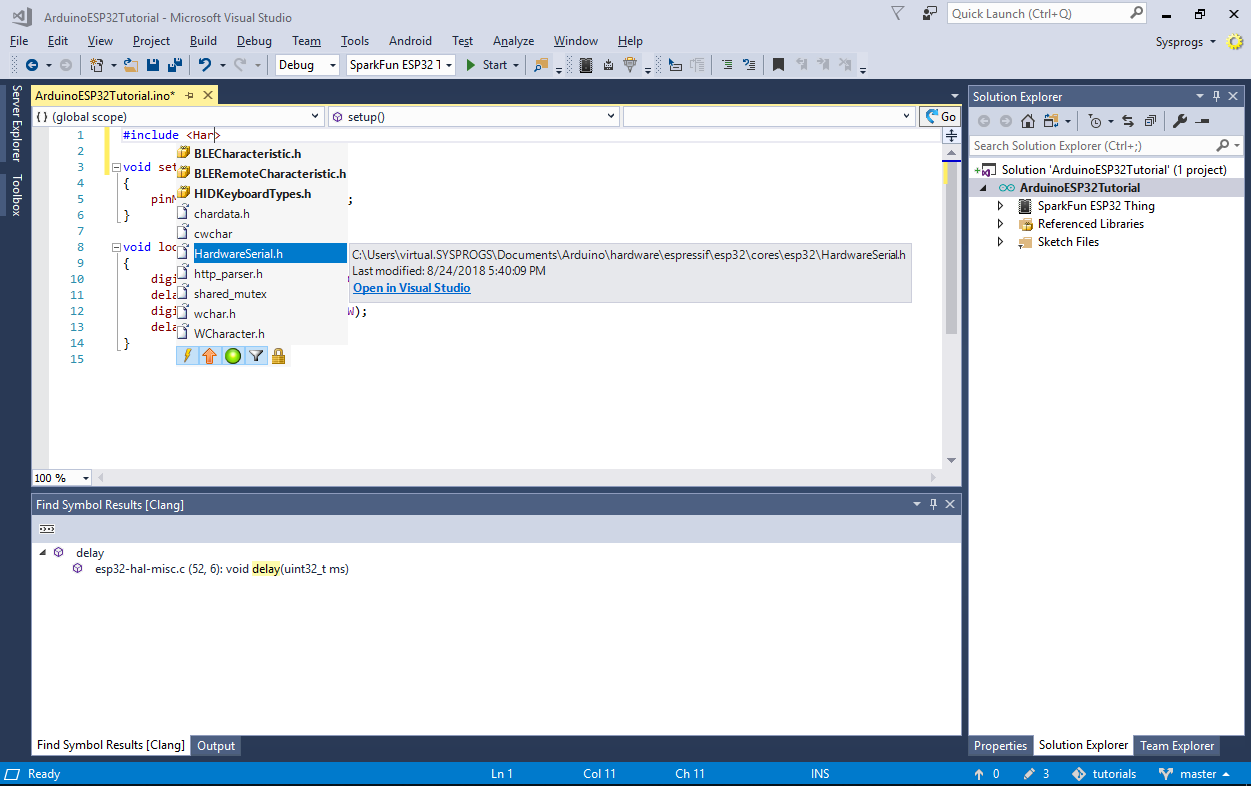Click the Comment Out Lines toolbar icon
The height and width of the screenshot is (786, 1251).
point(727,65)
